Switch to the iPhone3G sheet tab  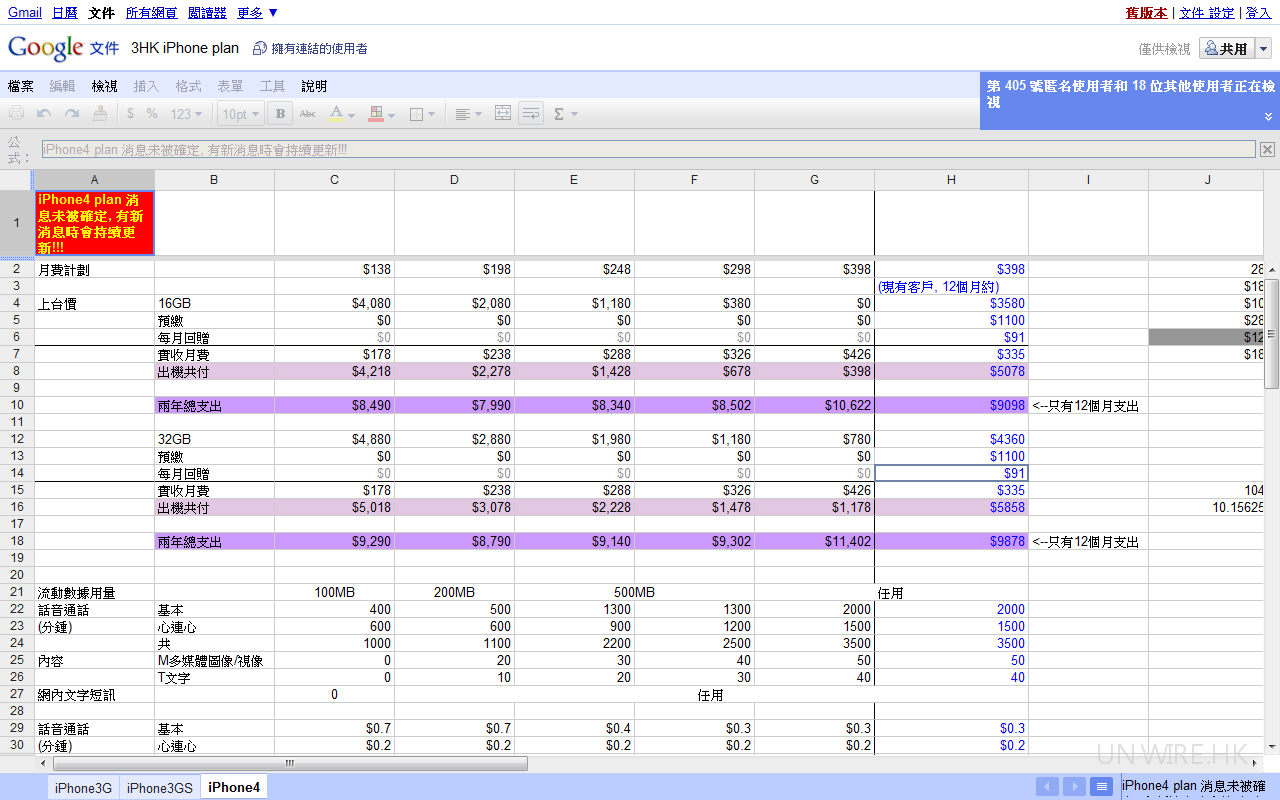83,788
